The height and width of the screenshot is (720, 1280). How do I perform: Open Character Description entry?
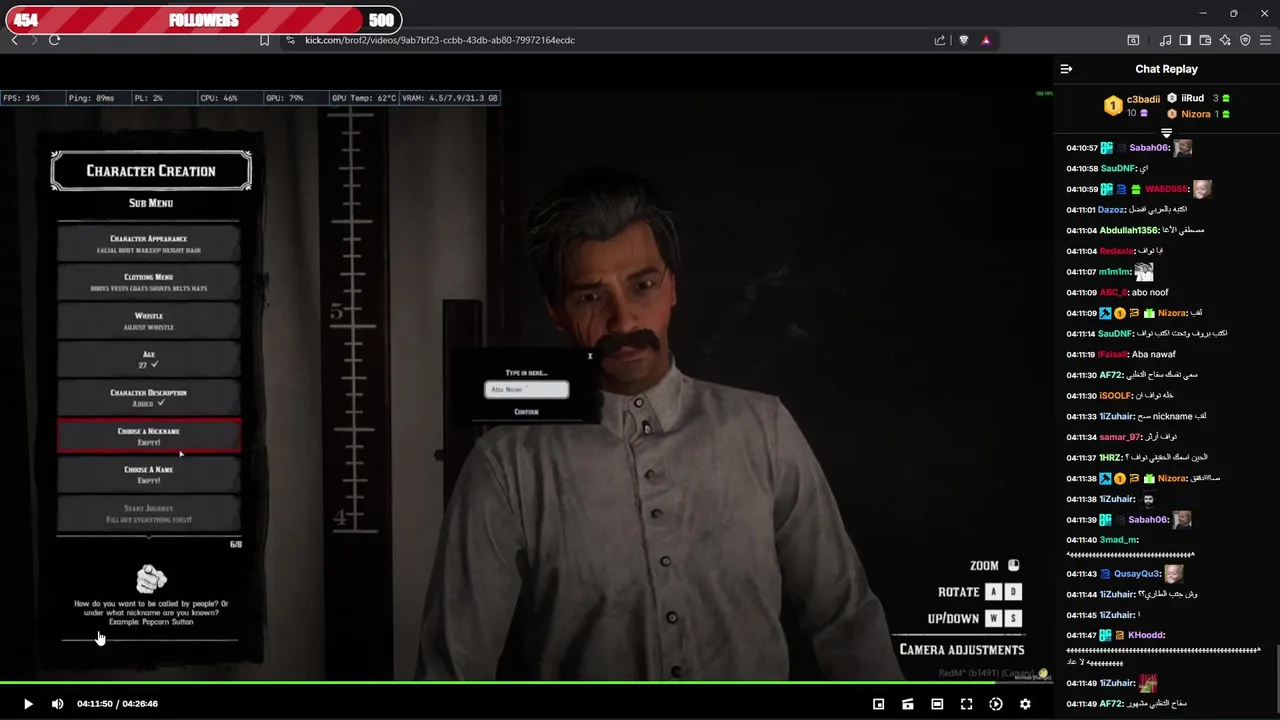(x=149, y=398)
